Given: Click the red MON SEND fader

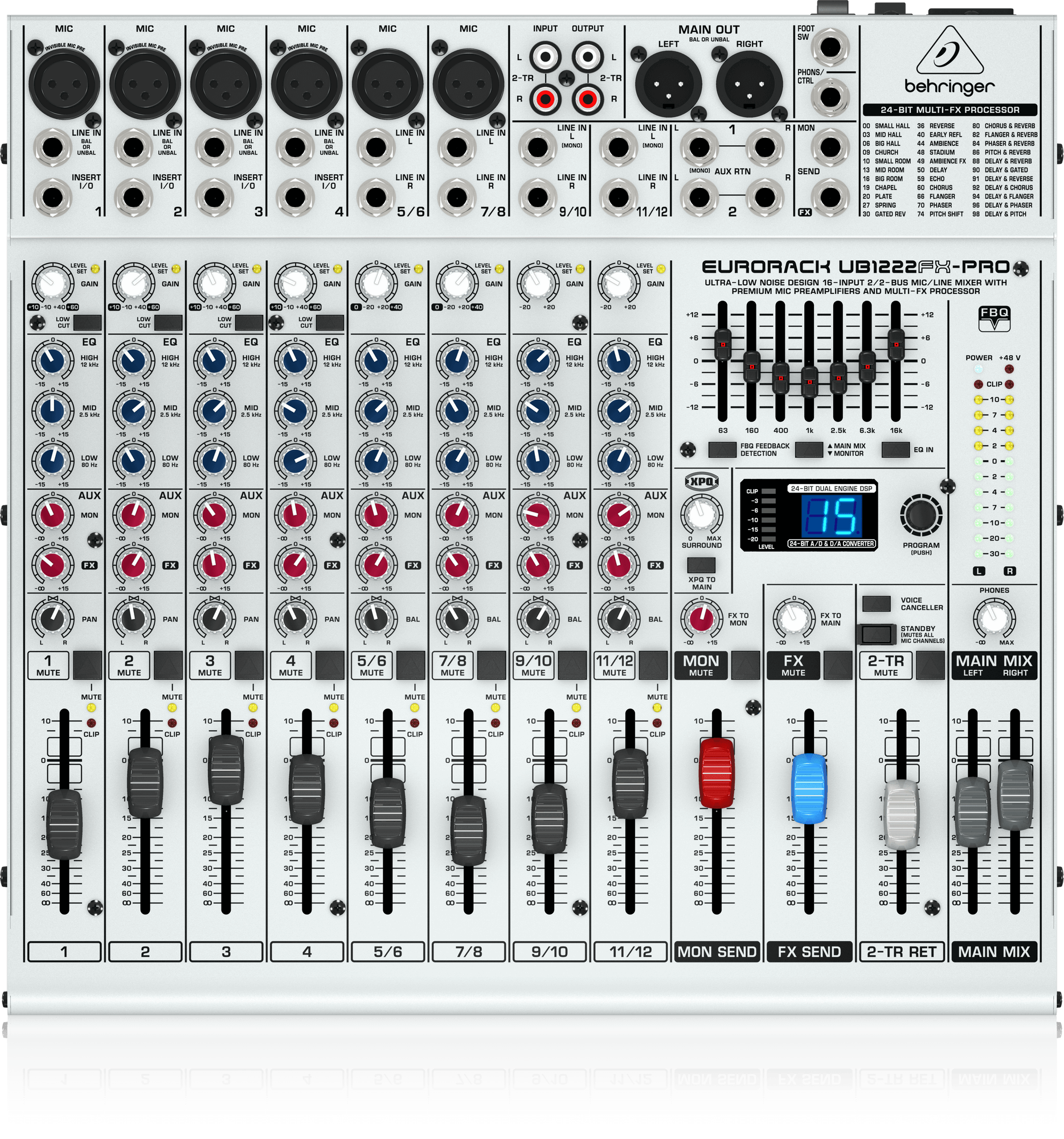Looking at the screenshot, I should [716, 773].
